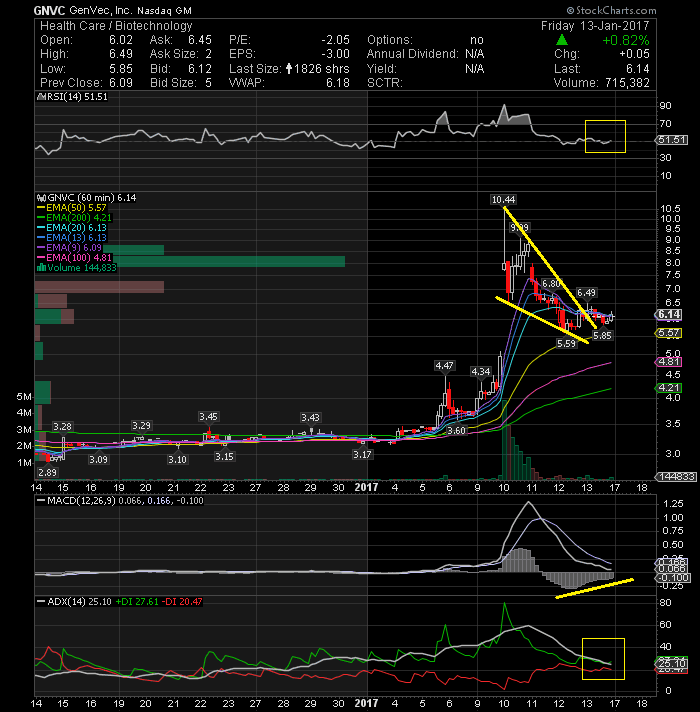
Task: Click the 3.43 price label
Action: [311, 417]
